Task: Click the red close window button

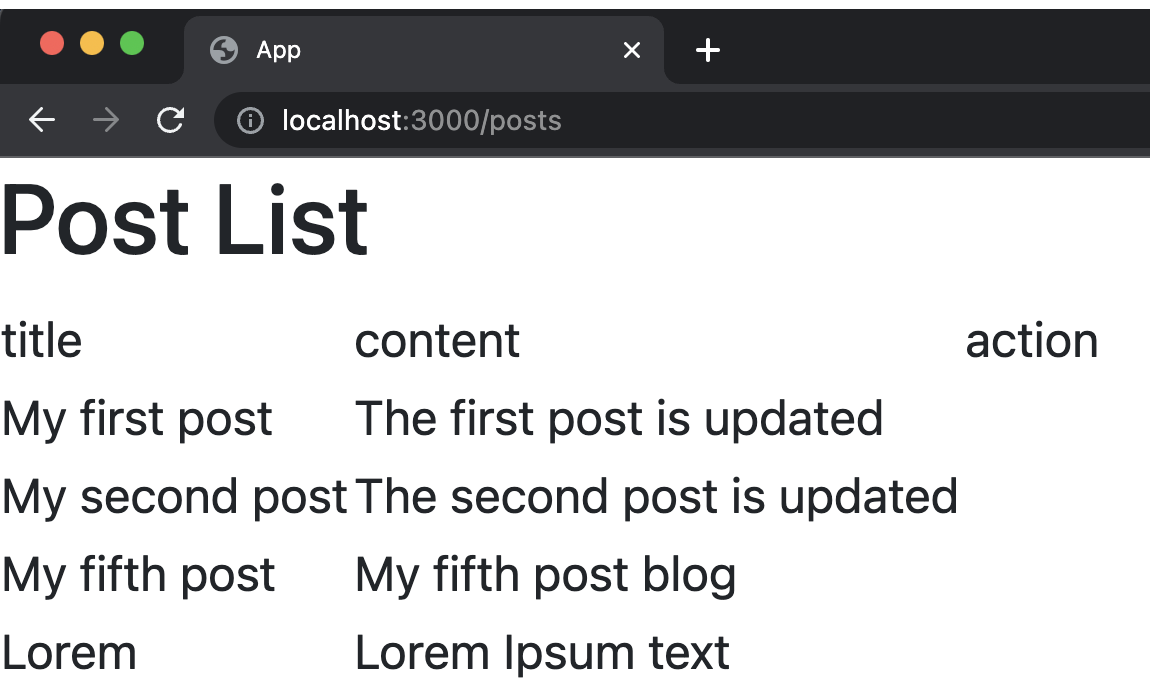Action: click(52, 44)
